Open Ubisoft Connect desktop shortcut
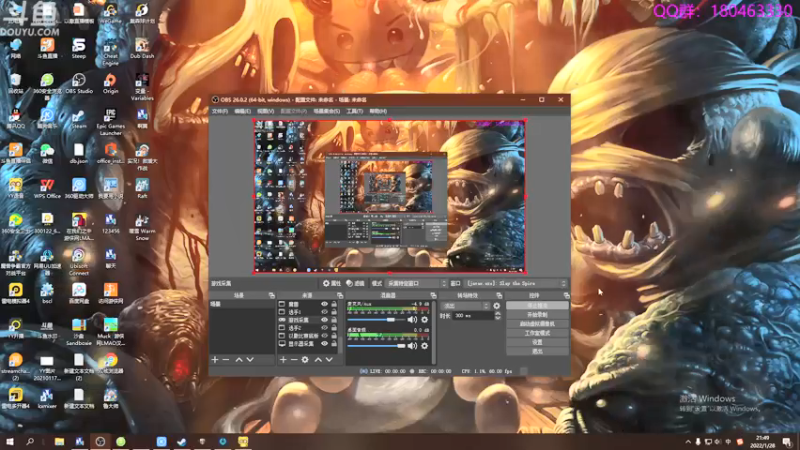This screenshot has height=450, width=800. [79, 262]
